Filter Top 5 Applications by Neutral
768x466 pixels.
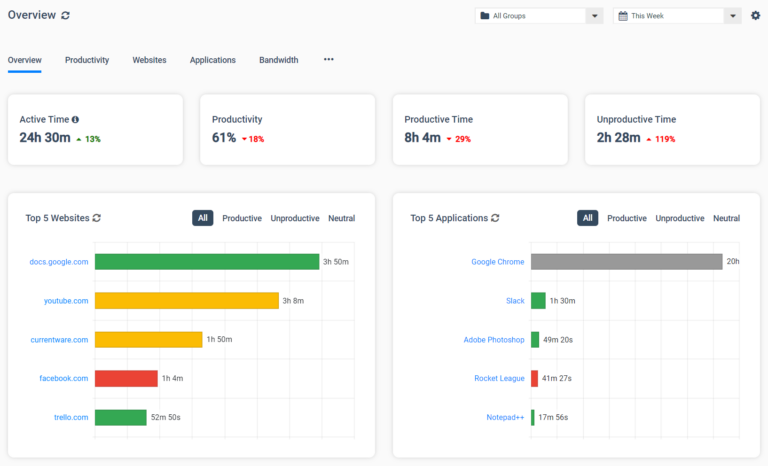pyautogui.click(x=726, y=218)
